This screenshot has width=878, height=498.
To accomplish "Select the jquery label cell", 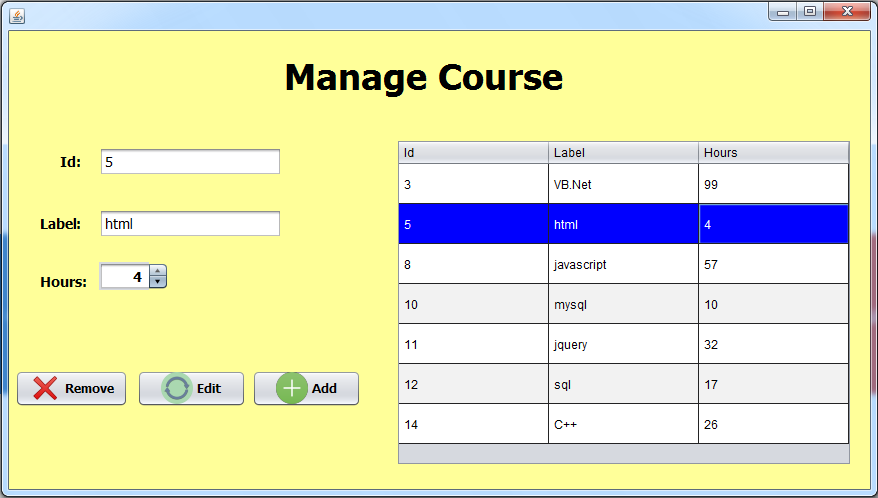I will point(623,344).
